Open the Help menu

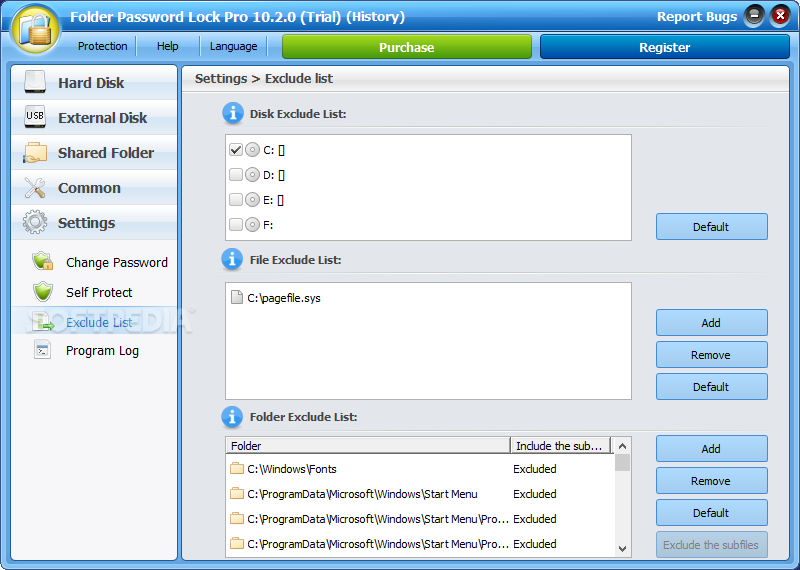[x=167, y=46]
